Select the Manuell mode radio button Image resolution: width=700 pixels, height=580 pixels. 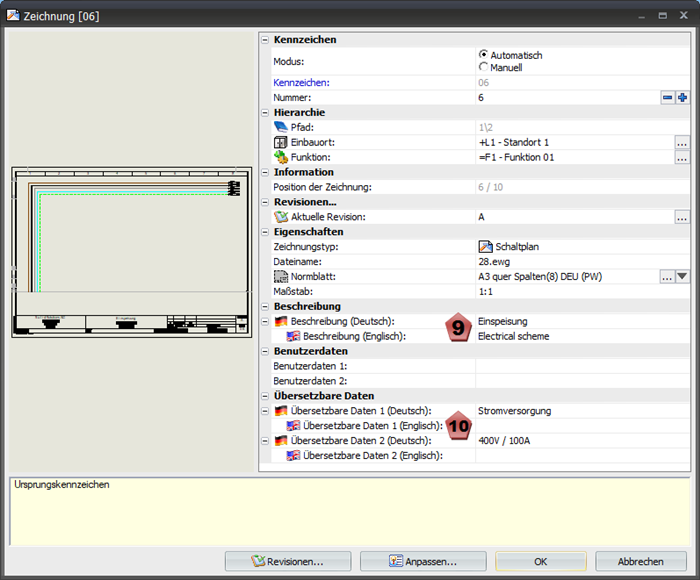(484, 67)
